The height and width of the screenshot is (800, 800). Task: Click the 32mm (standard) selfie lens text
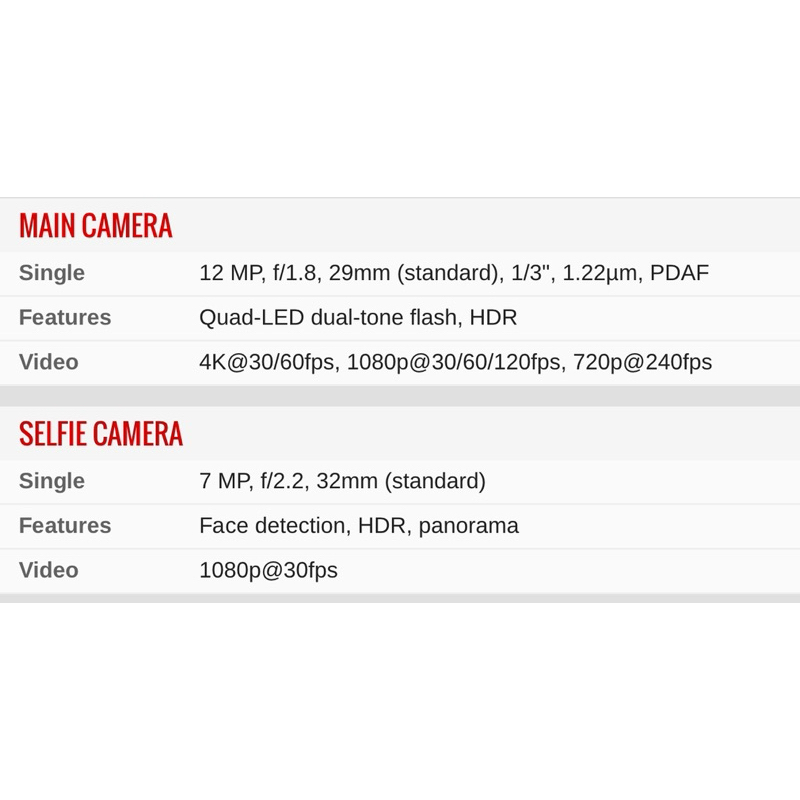pos(401,481)
